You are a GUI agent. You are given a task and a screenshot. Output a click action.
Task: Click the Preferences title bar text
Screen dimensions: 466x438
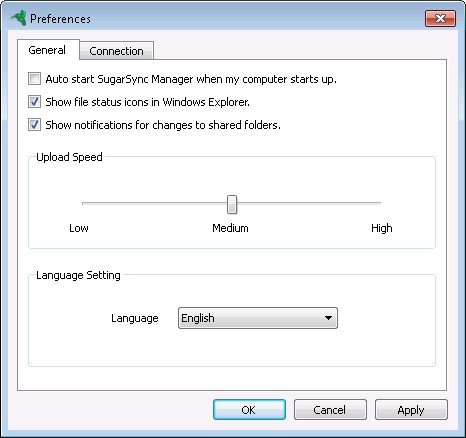click(x=60, y=19)
